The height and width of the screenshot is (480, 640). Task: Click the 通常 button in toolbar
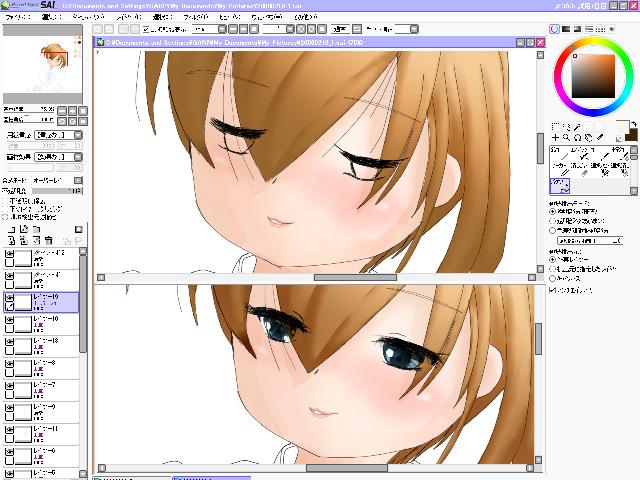coord(340,29)
